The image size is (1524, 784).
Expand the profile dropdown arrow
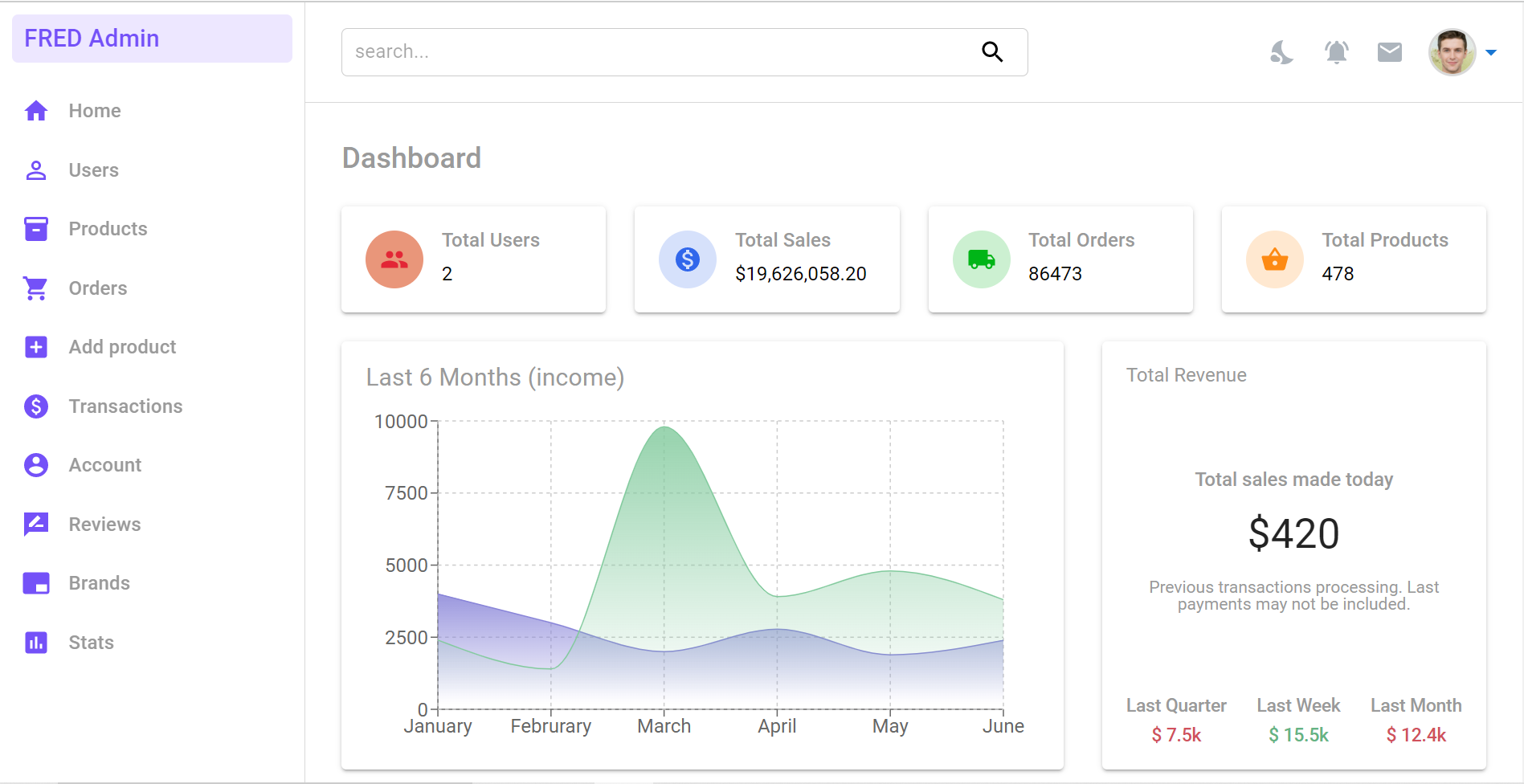[1491, 52]
